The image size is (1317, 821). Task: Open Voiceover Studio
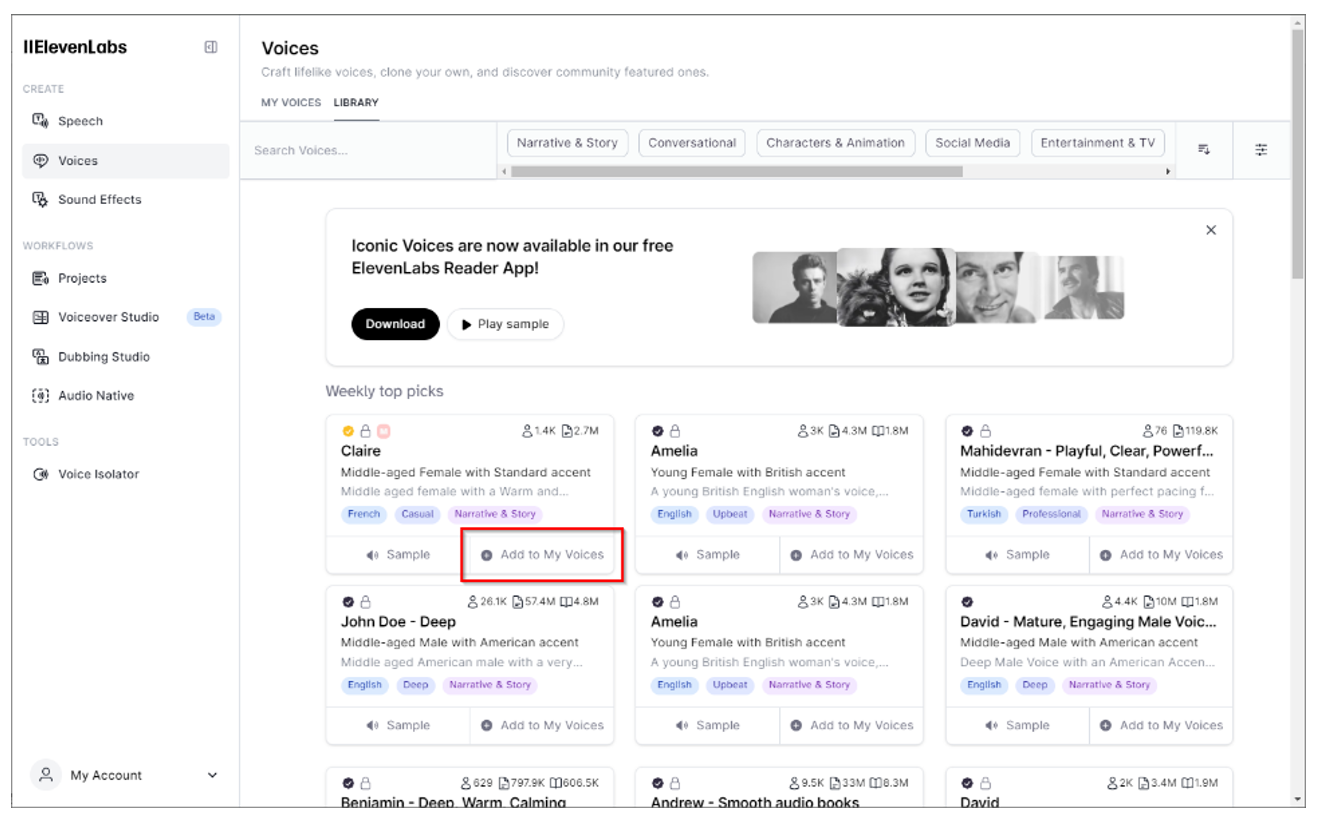pos(125,317)
